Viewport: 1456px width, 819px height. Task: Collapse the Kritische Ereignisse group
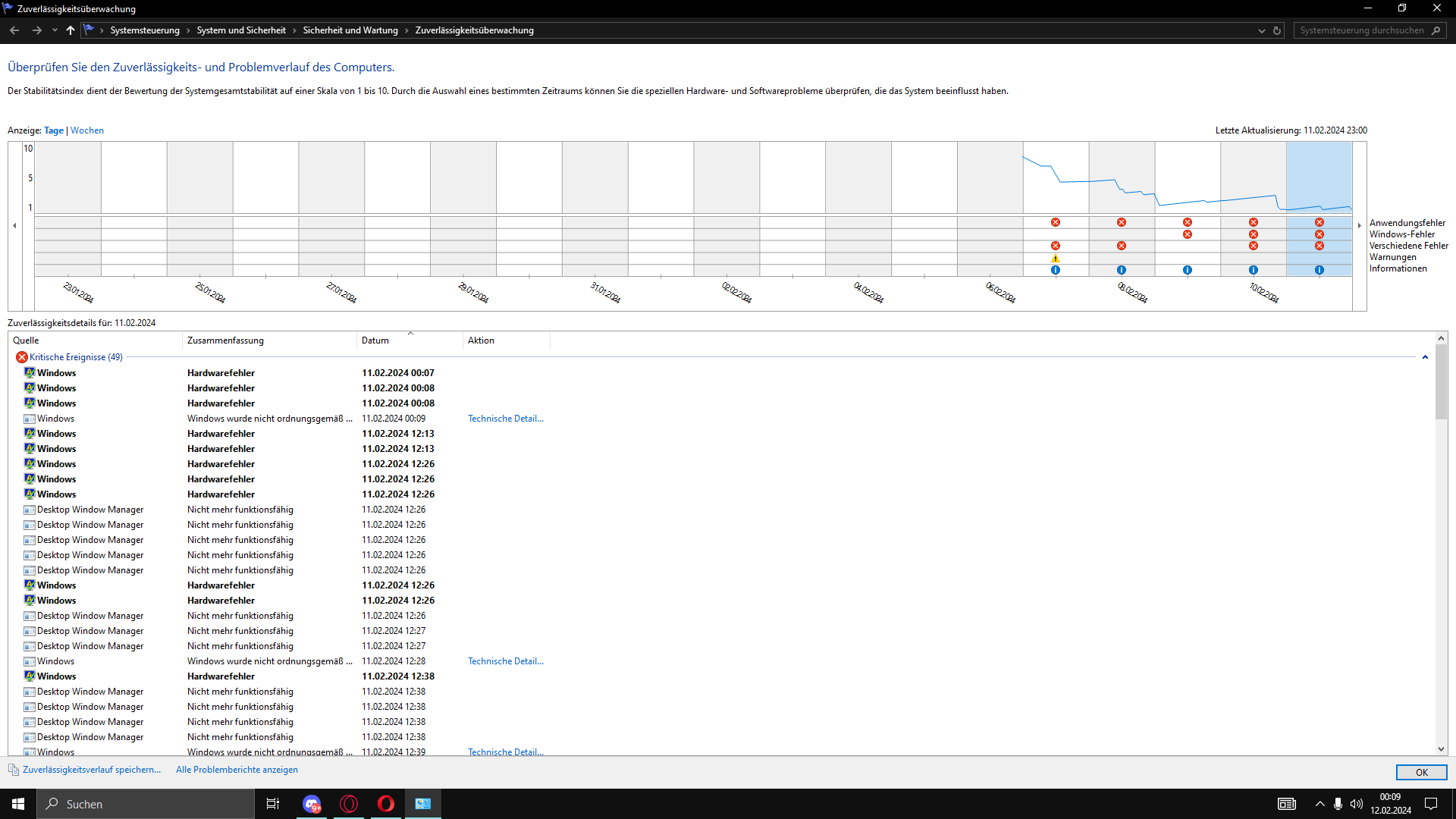1425,357
